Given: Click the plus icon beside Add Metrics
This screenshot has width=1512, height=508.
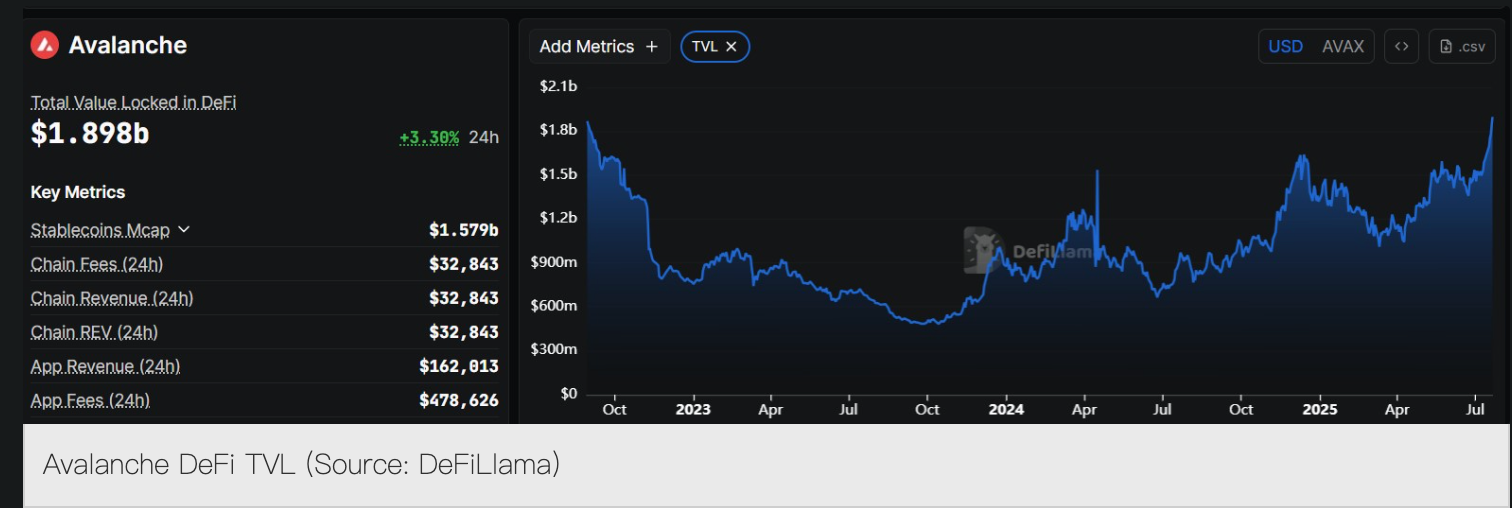Looking at the screenshot, I should coord(652,47).
